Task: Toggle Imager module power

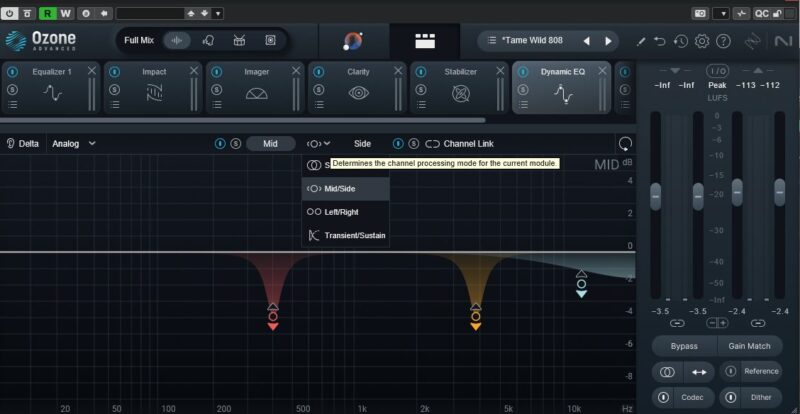Action: point(216,72)
